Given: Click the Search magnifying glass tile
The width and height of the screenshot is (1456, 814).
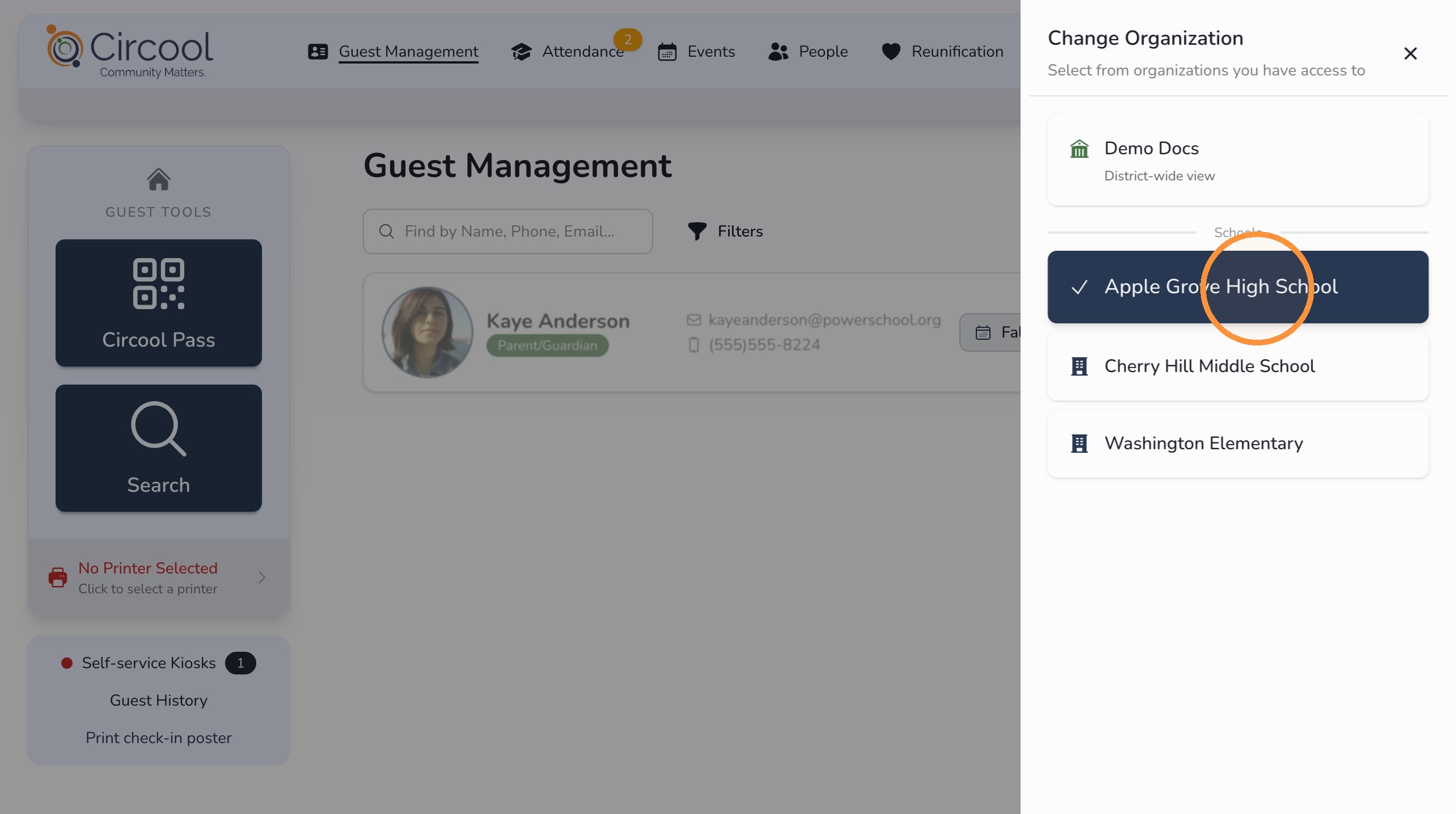Looking at the screenshot, I should [159, 448].
